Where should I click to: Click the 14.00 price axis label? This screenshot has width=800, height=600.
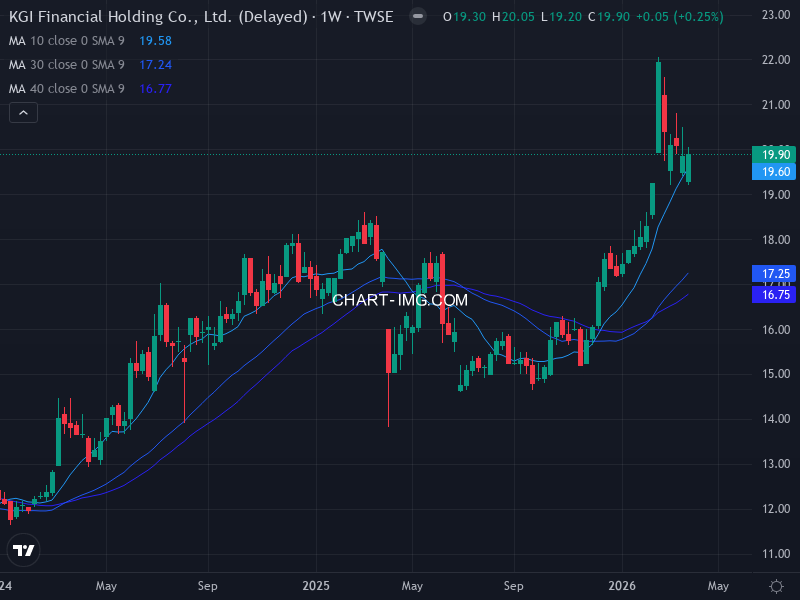(776, 419)
